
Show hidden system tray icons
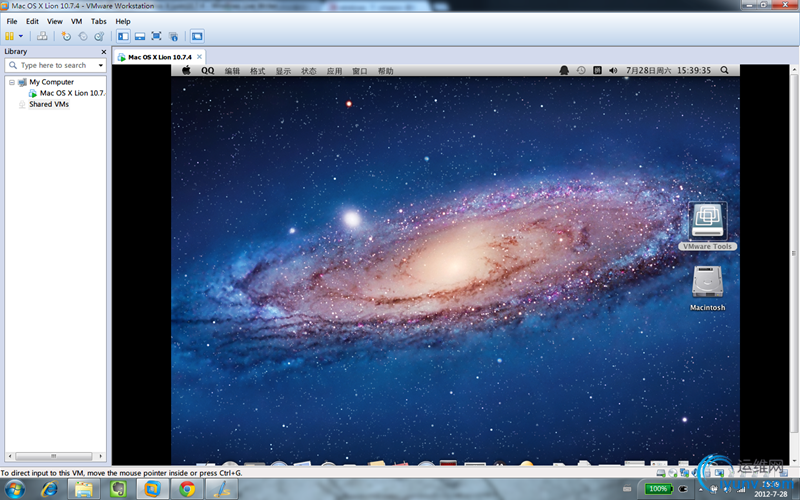coord(699,489)
